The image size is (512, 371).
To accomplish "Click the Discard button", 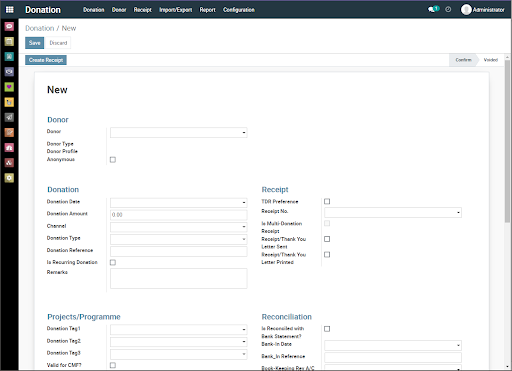I will 58,43.
